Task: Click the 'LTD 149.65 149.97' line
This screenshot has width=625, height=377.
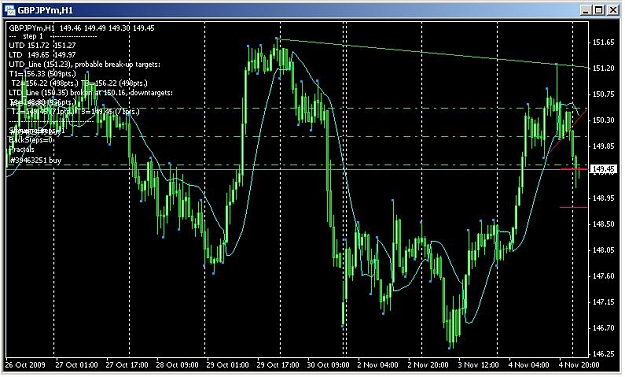Action: click(42, 55)
